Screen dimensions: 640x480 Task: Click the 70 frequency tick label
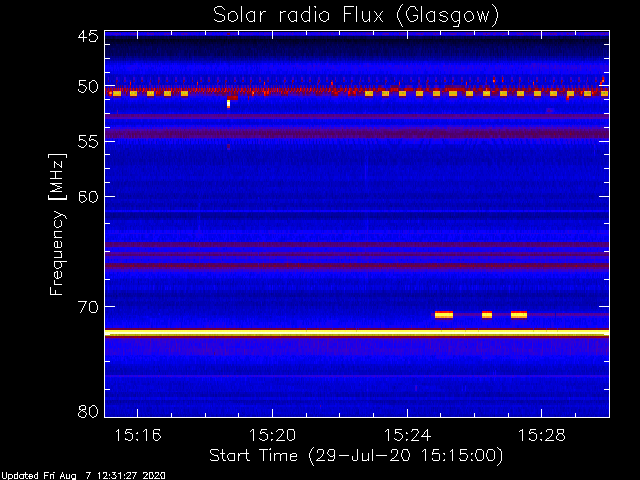click(x=88, y=307)
